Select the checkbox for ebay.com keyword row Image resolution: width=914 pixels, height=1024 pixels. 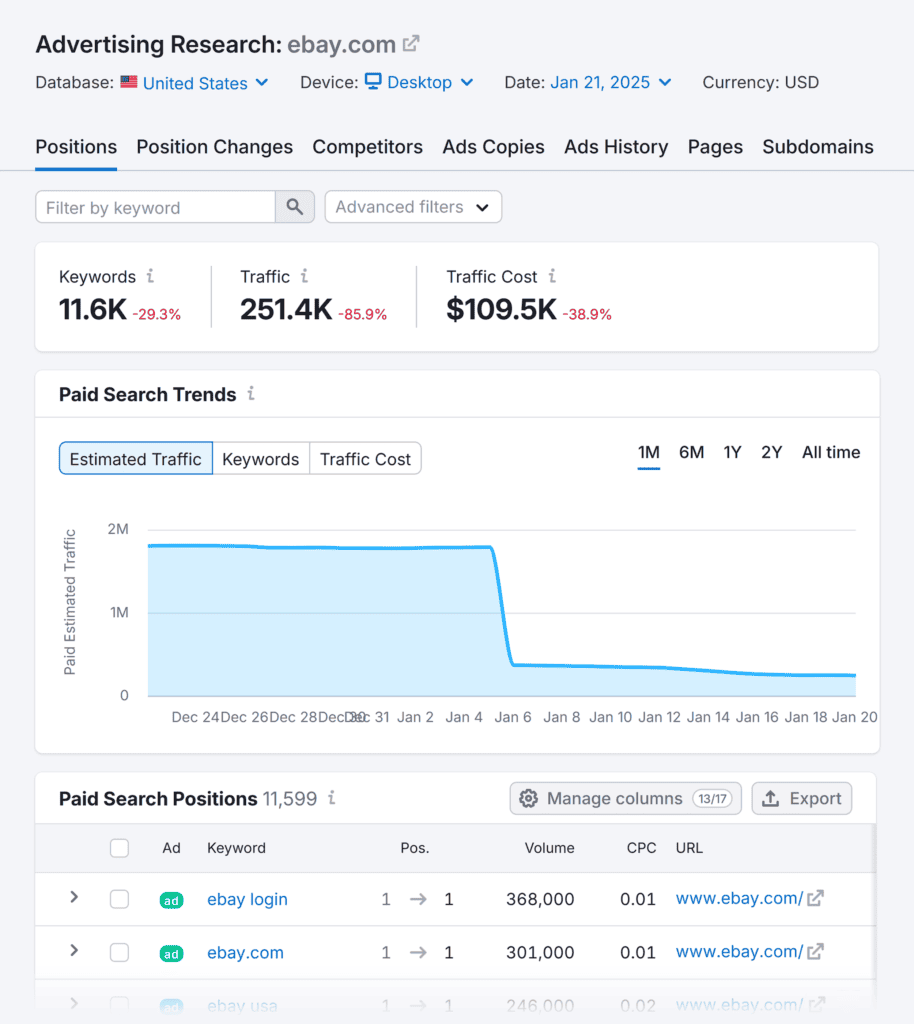(119, 952)
